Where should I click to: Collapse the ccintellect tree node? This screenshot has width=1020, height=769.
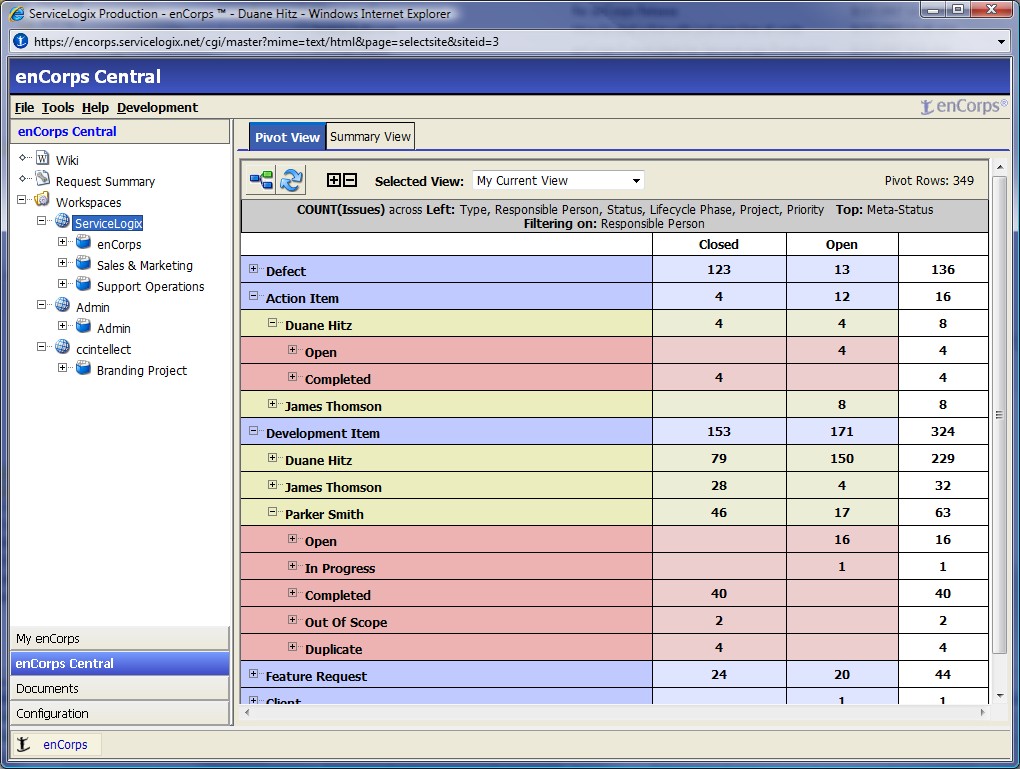(42, 347)
